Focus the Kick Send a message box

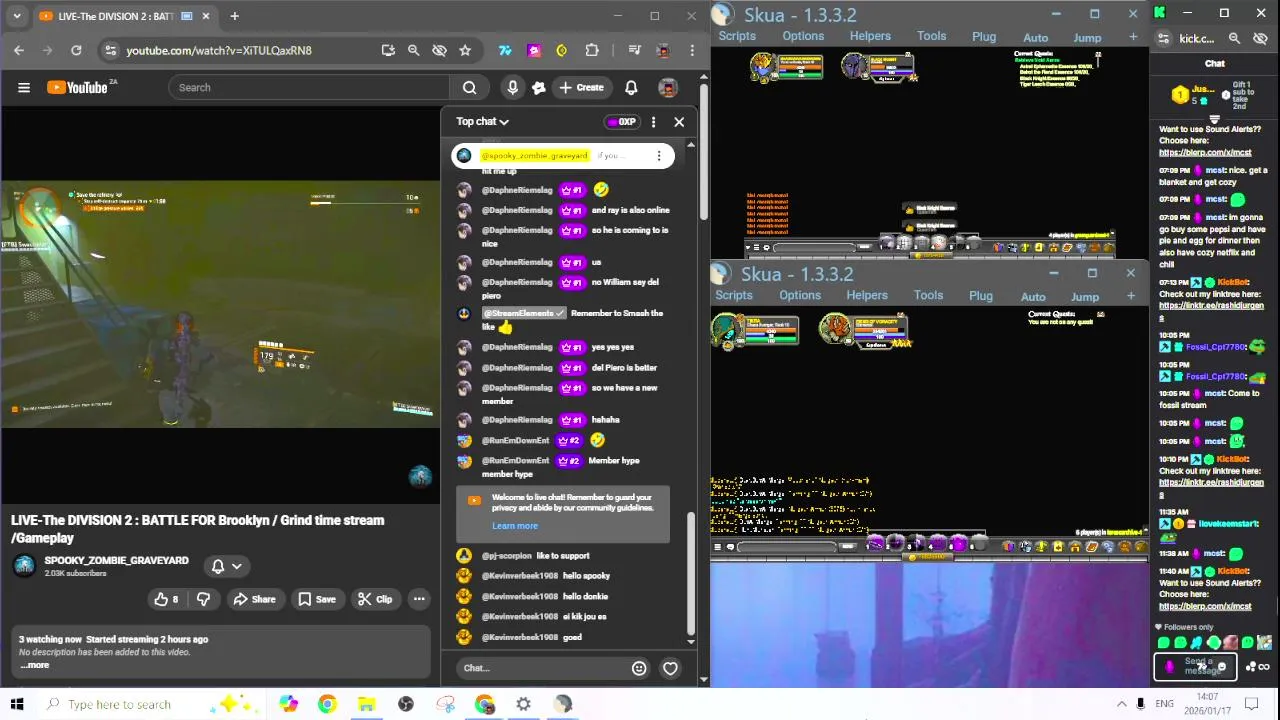pos(1195,667)
